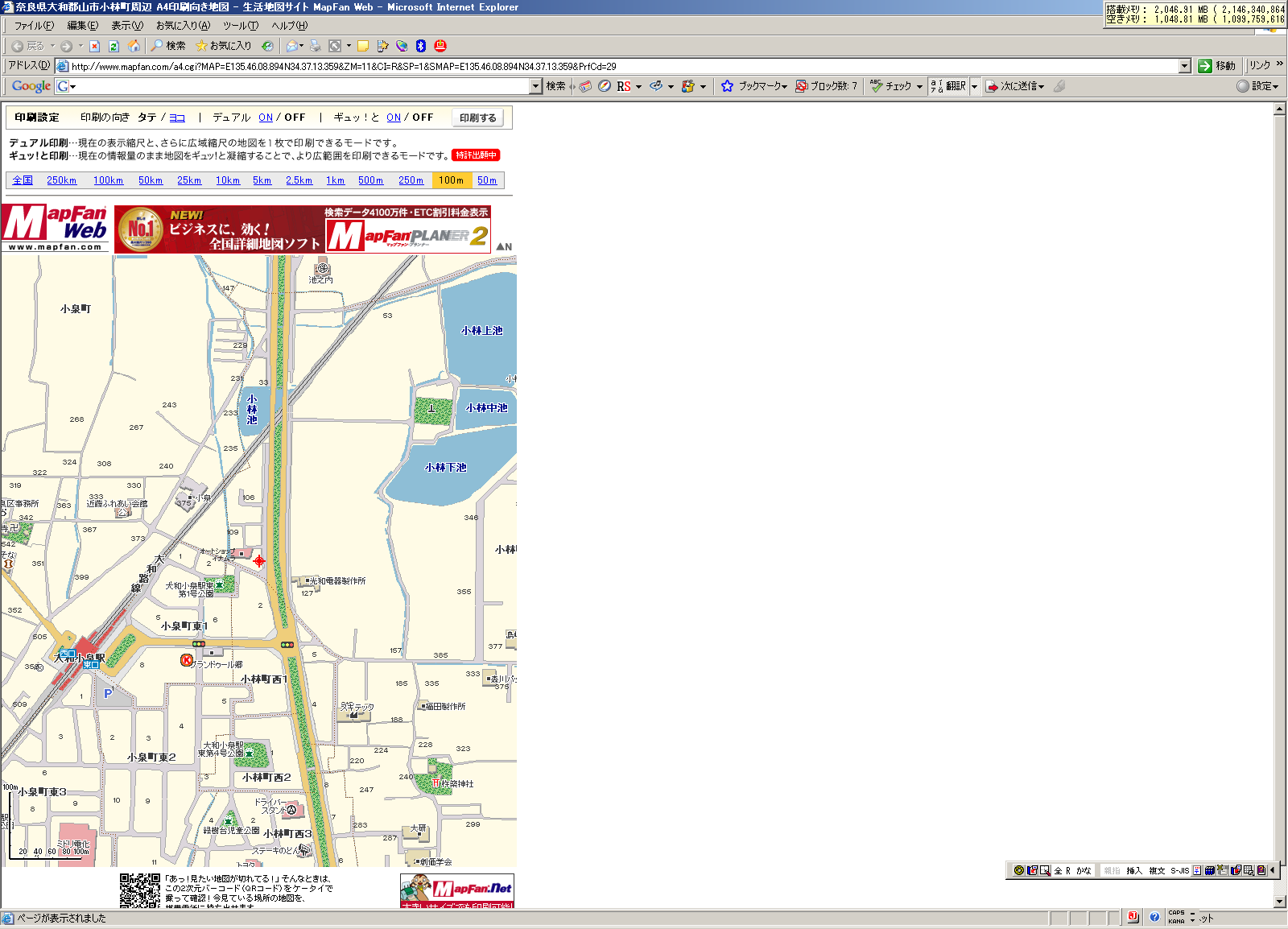The height and width of the screenshot is (929, 1288).
Task: Select the 50m map scale
Action: (x=487, y=180)
